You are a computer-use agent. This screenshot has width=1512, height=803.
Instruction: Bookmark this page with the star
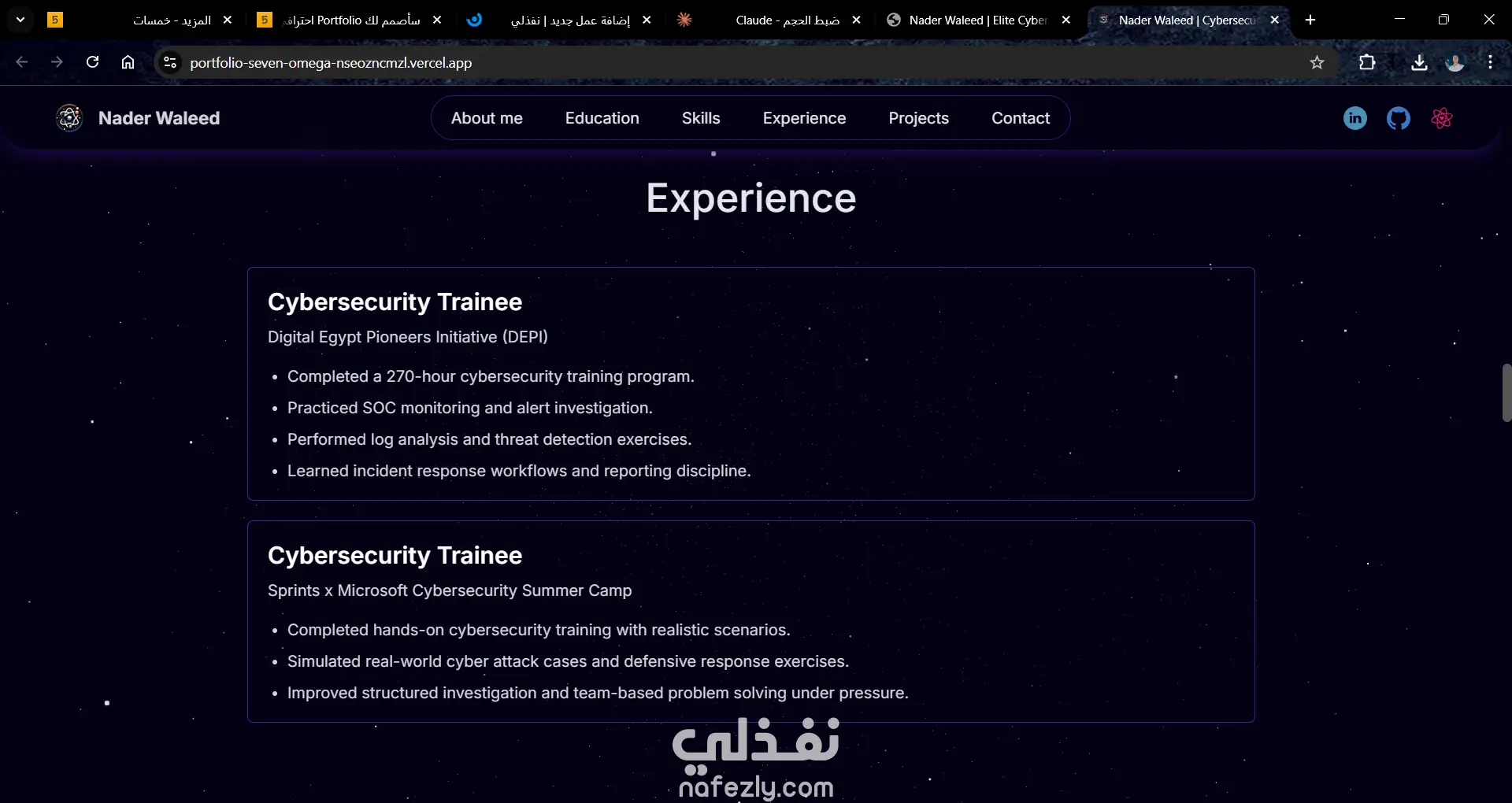tap(1317, 62)
